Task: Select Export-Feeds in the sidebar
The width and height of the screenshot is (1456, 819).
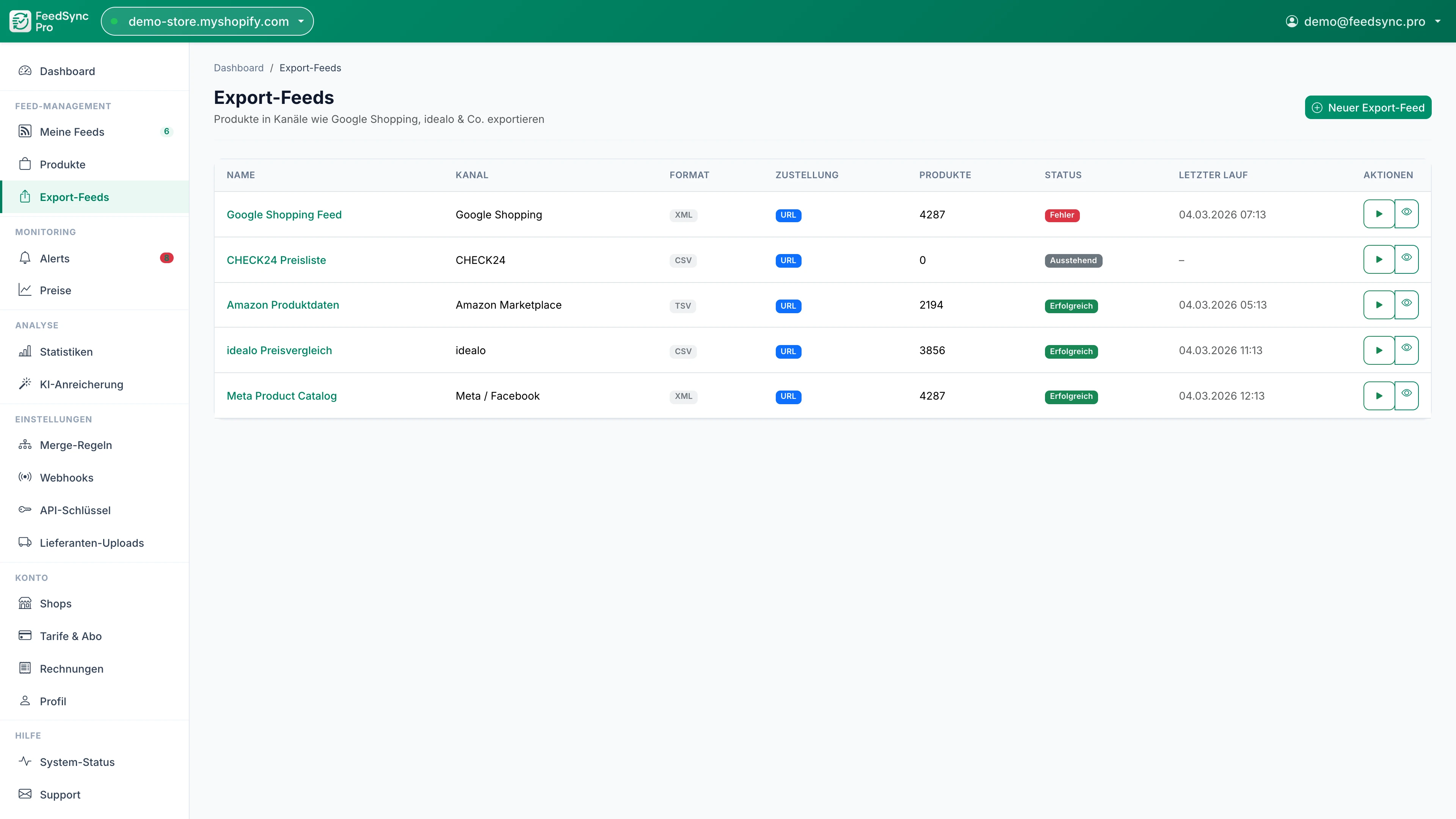Action: [75, 197]
